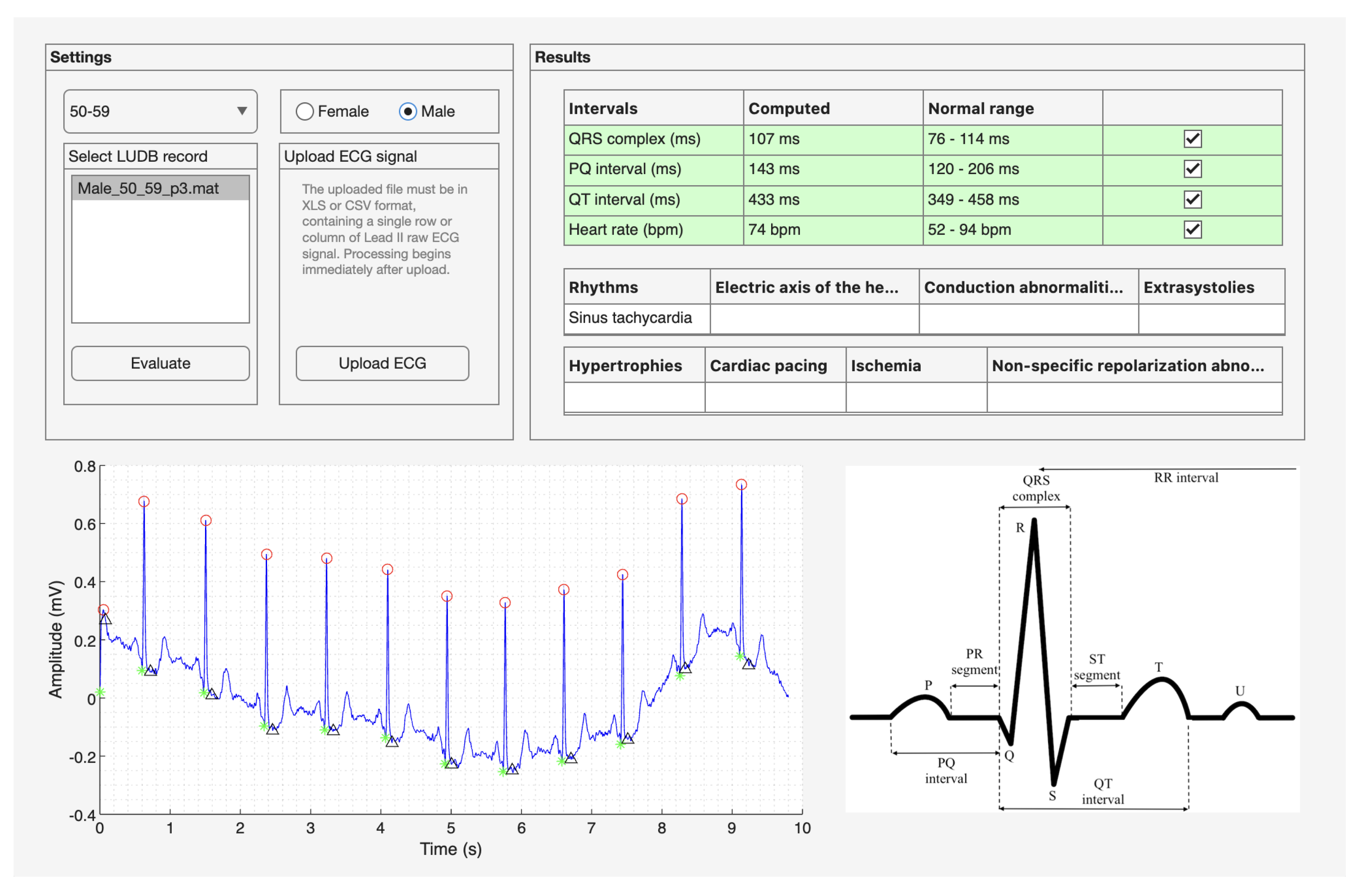Image resolution: width=1366 pixels, height=896 pixels.
Task: Select the Female radio button
Action: [305, 111]
